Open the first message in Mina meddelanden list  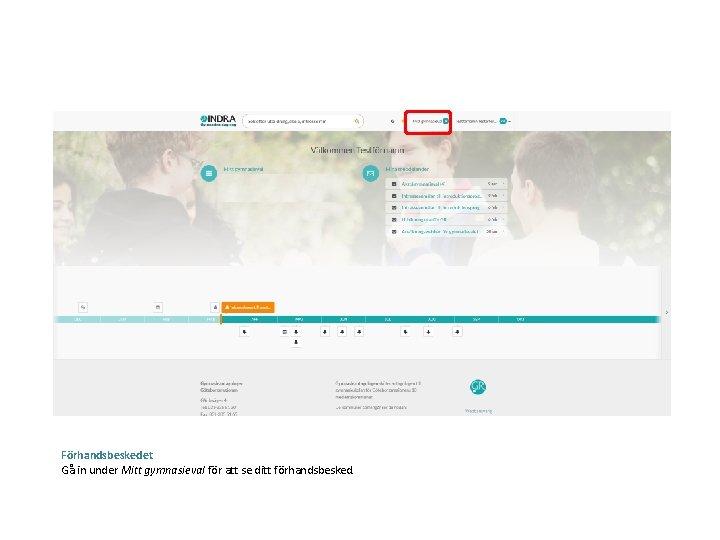446,184
